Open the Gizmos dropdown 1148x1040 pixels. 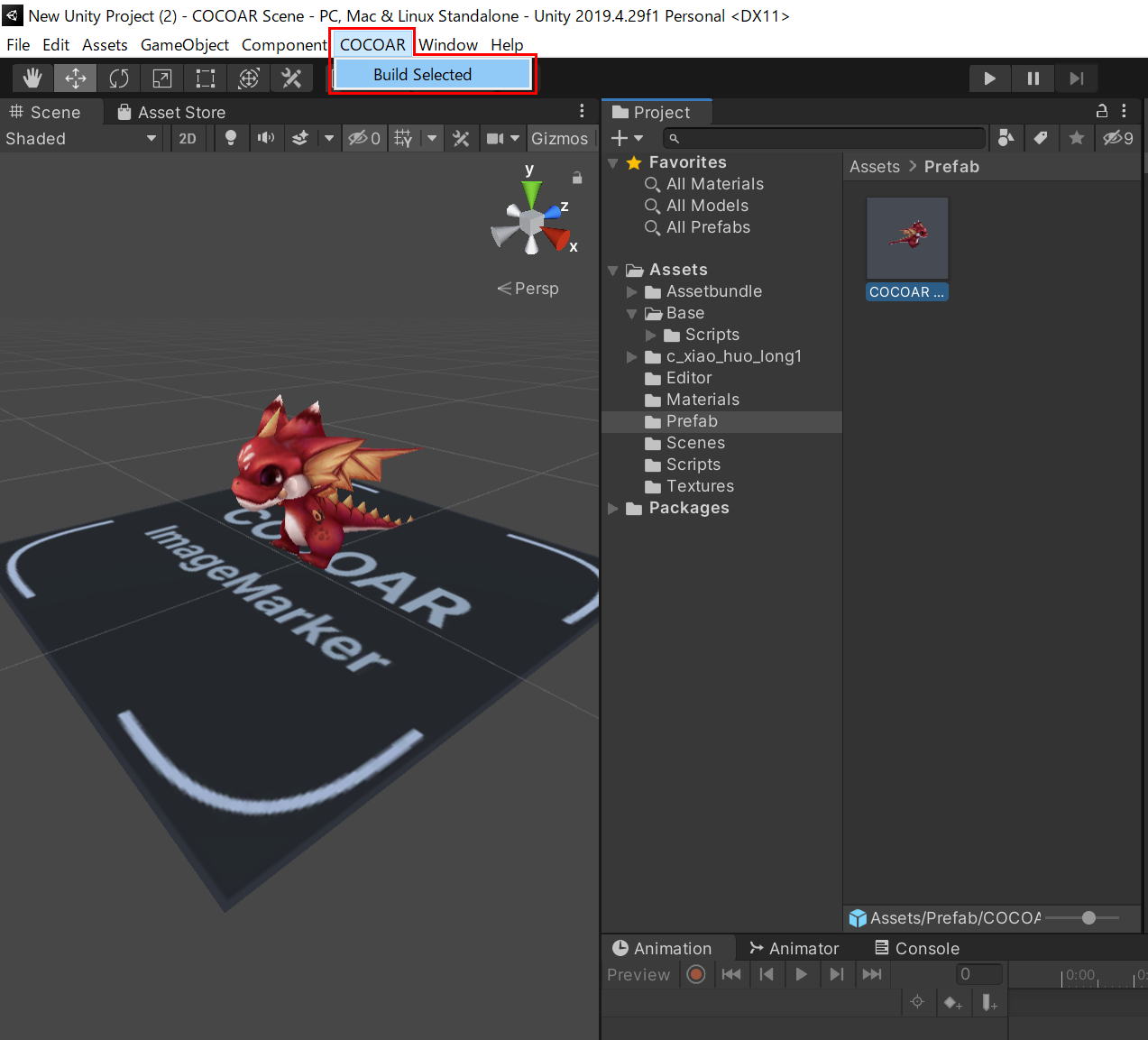tap(559, 138)
